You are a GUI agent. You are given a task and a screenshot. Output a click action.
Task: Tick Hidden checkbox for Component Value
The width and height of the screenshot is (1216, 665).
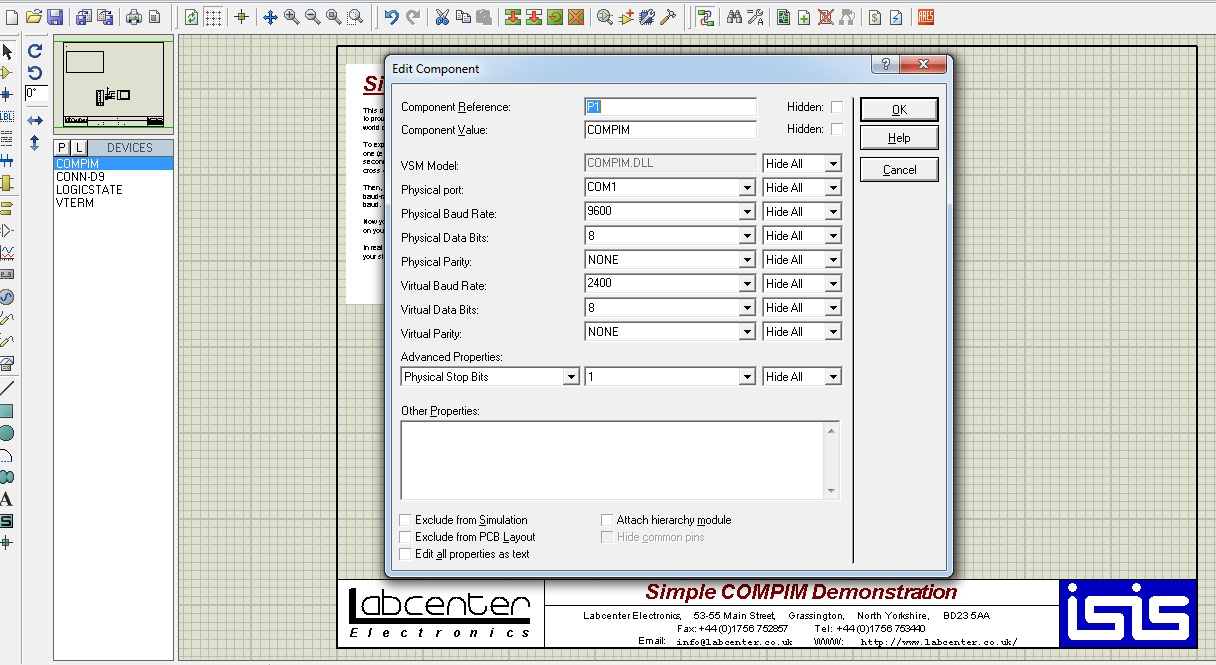[837, 129]
